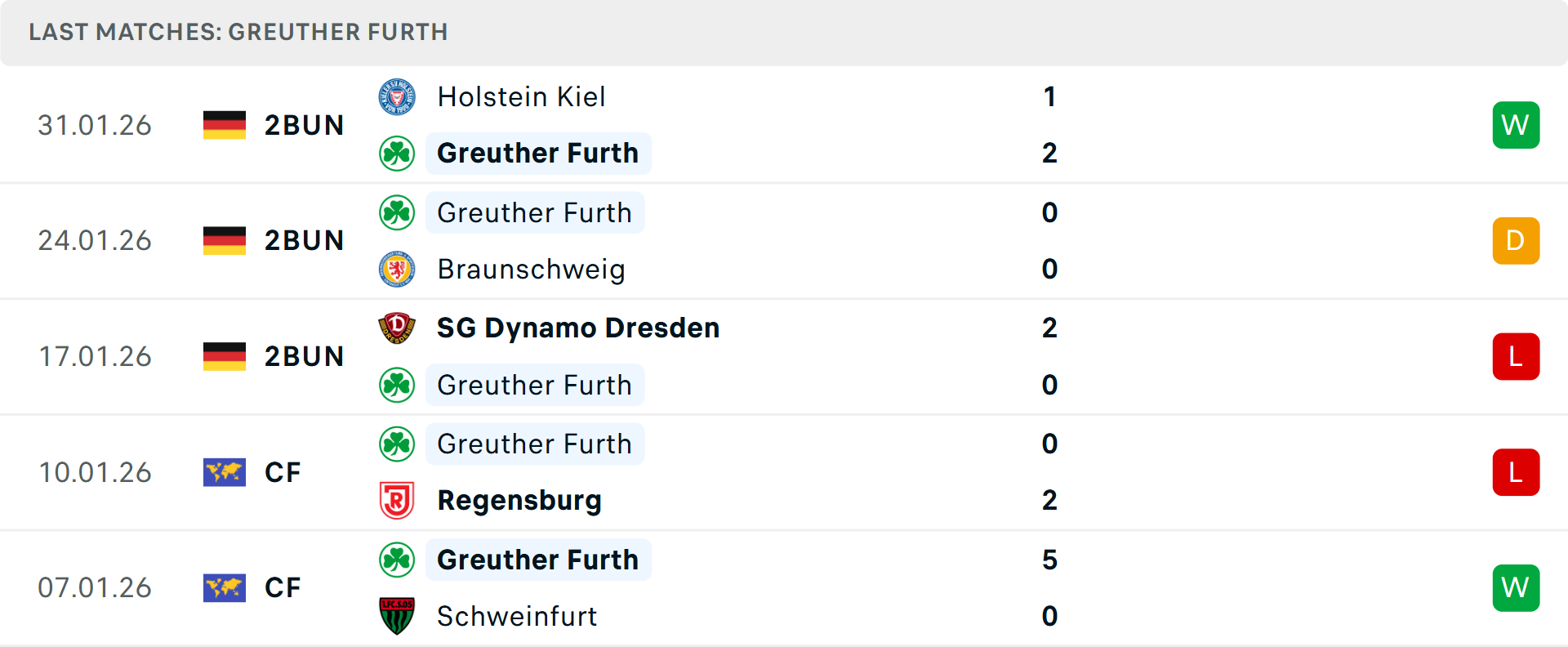Viewport: 1568px width, 647px height.
Task: Click the Regensburg team name
Action: 519,500
